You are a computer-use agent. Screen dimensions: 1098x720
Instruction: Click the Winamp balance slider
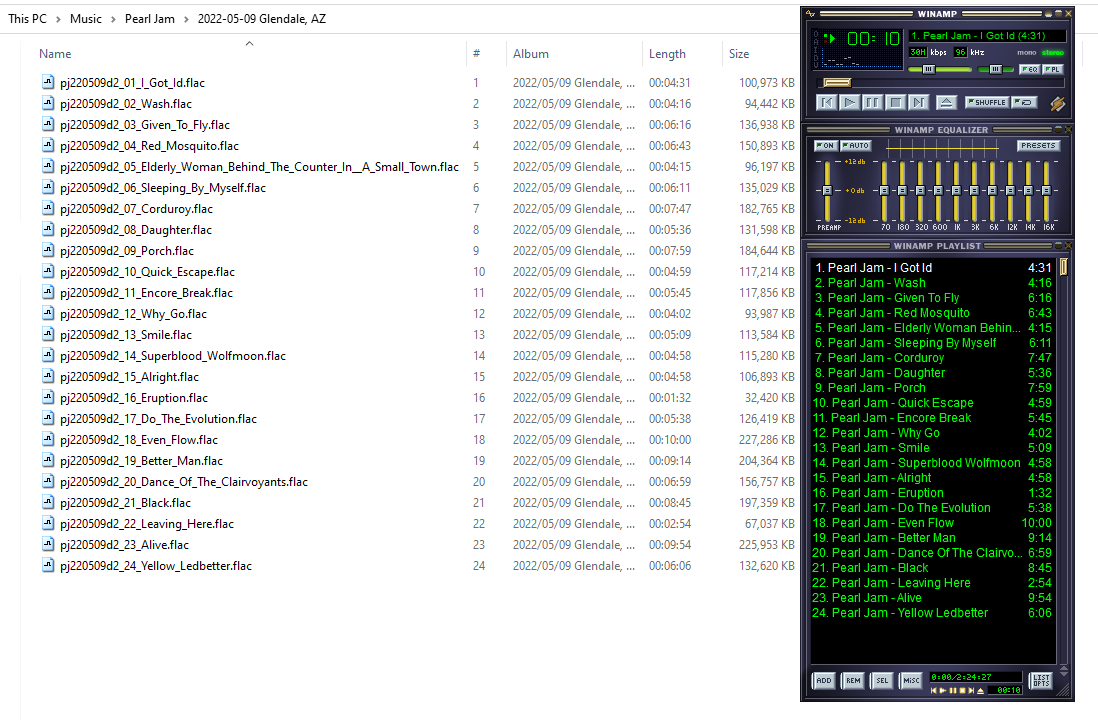pos(995,69)
